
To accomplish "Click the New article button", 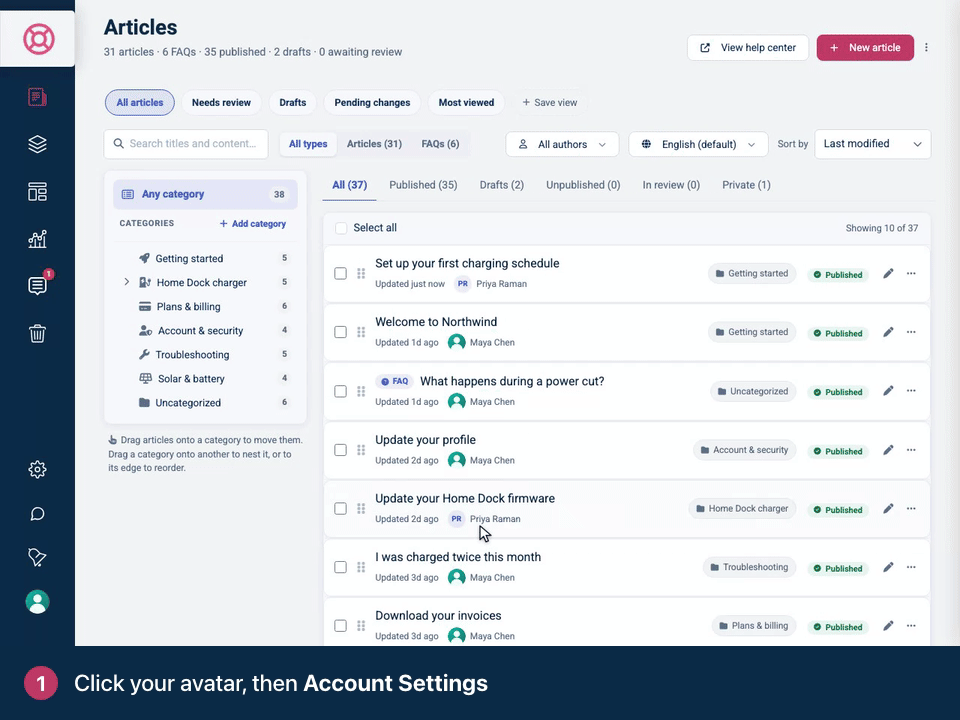I will tap(865, 48).
